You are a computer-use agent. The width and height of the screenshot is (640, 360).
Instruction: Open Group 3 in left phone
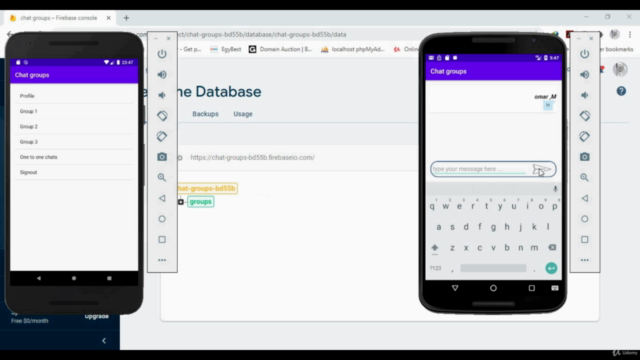(x=74, y=142)
